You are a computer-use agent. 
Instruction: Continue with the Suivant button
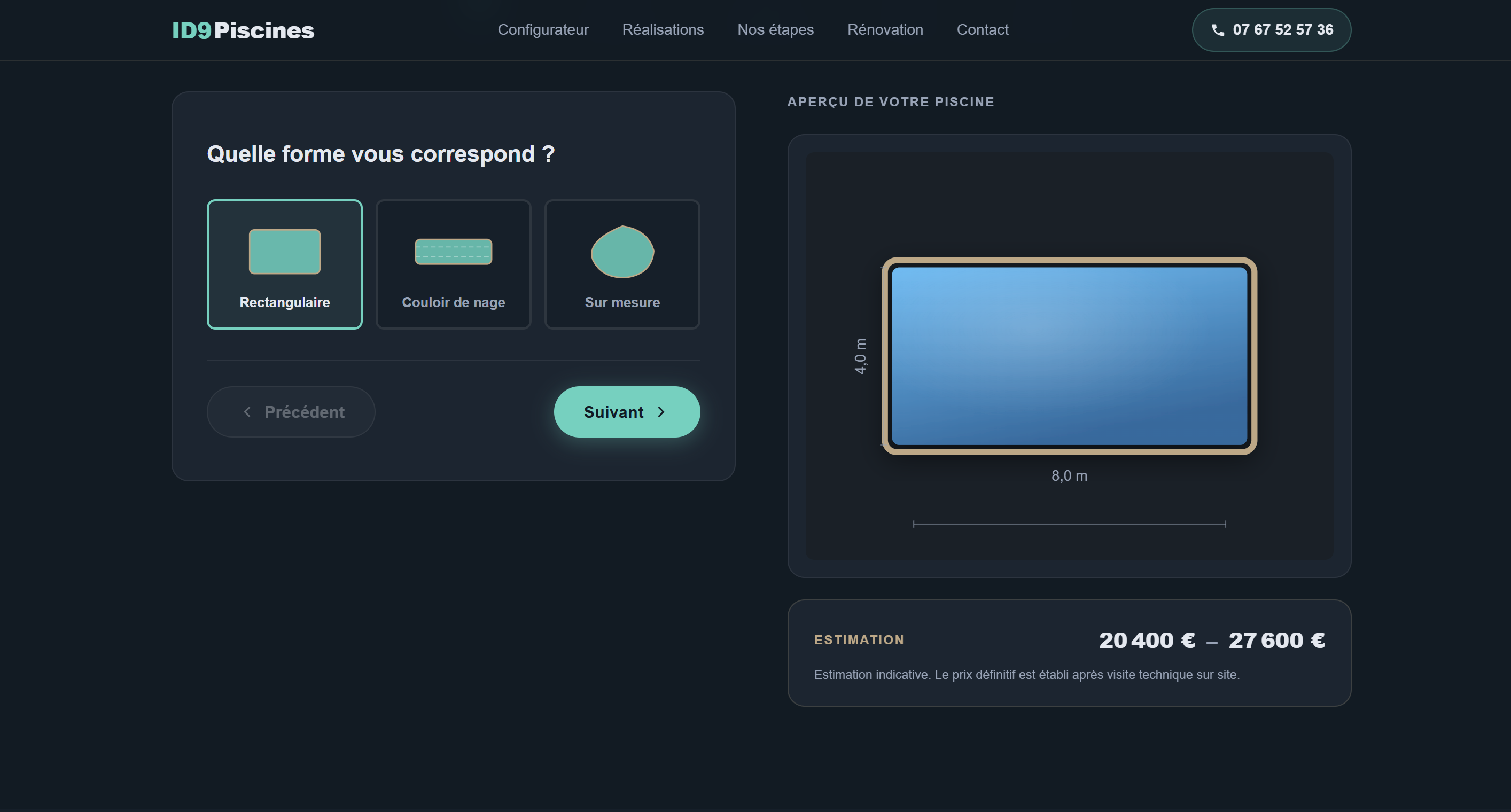(x=627, y=411)
